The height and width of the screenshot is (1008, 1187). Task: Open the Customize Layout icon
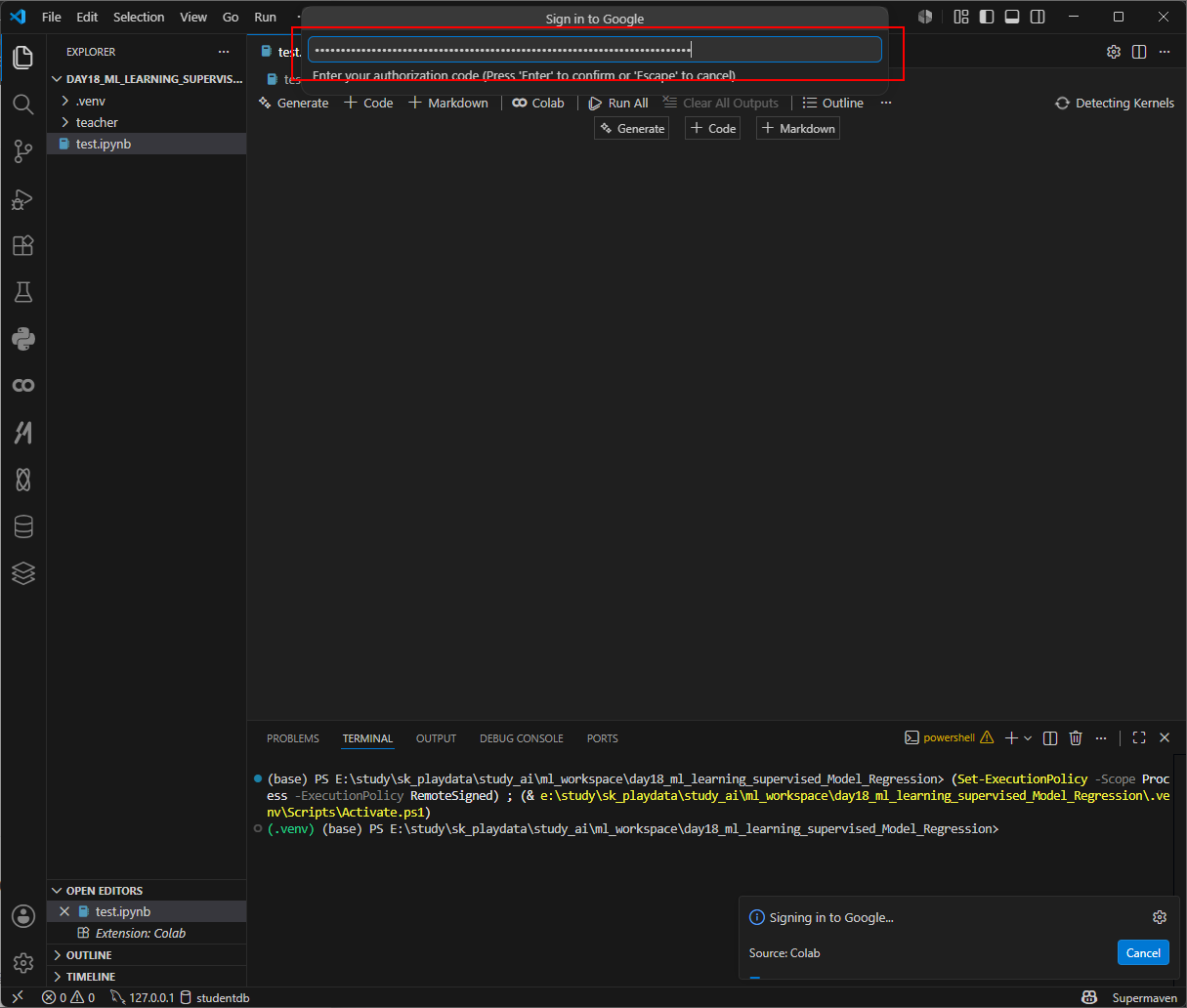pyautogui.click(x=961, y=17)
